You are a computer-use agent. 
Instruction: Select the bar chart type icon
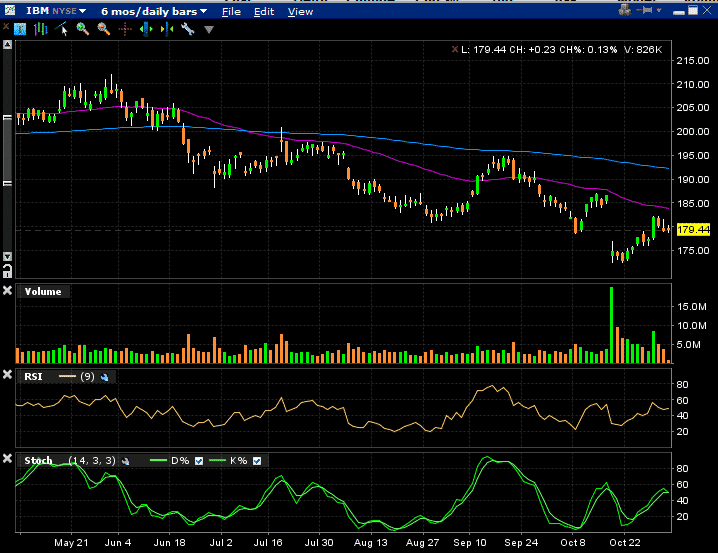pos(41,29)
